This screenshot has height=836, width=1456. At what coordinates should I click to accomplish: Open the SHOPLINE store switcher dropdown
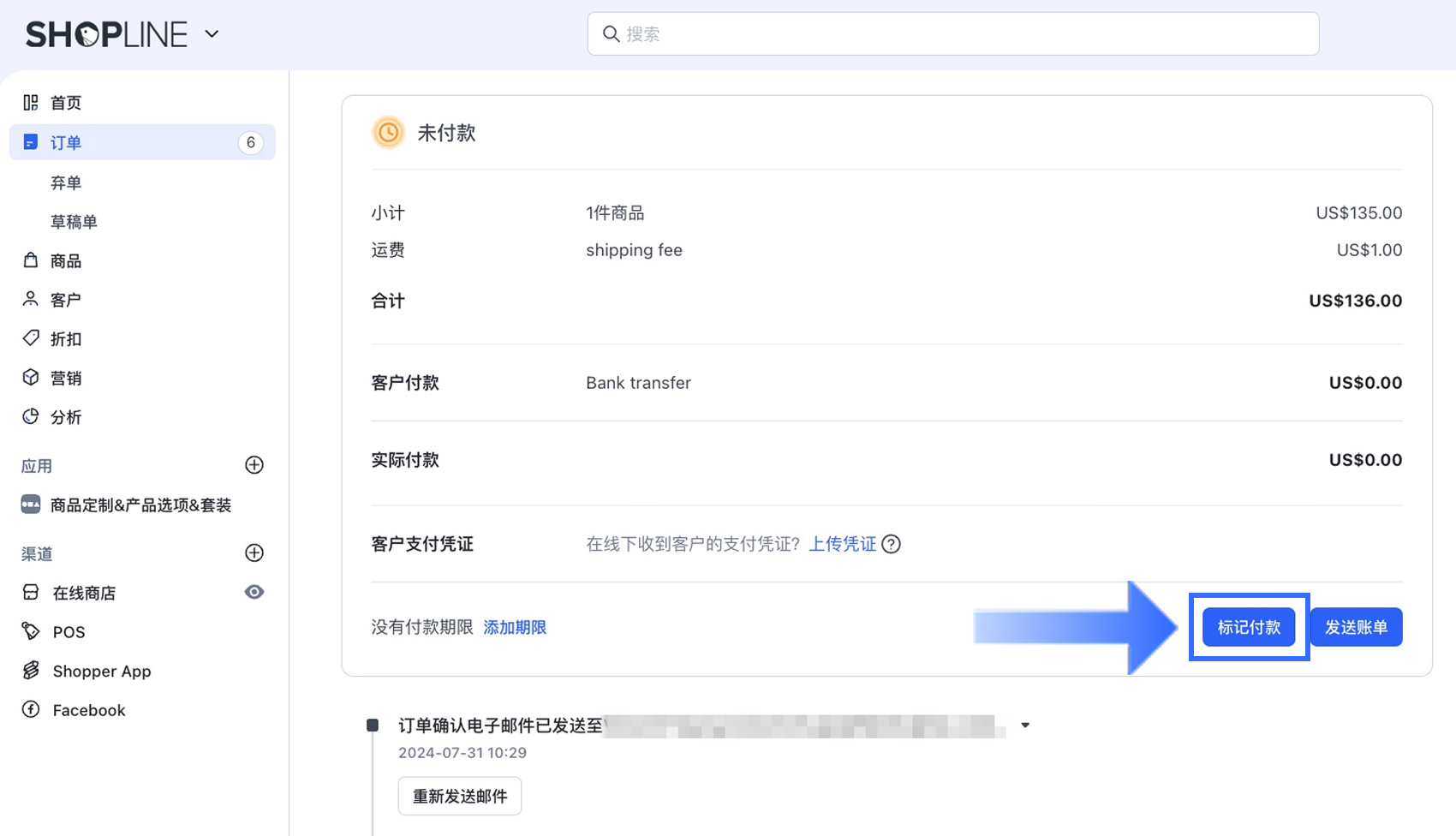pos(212,34)
